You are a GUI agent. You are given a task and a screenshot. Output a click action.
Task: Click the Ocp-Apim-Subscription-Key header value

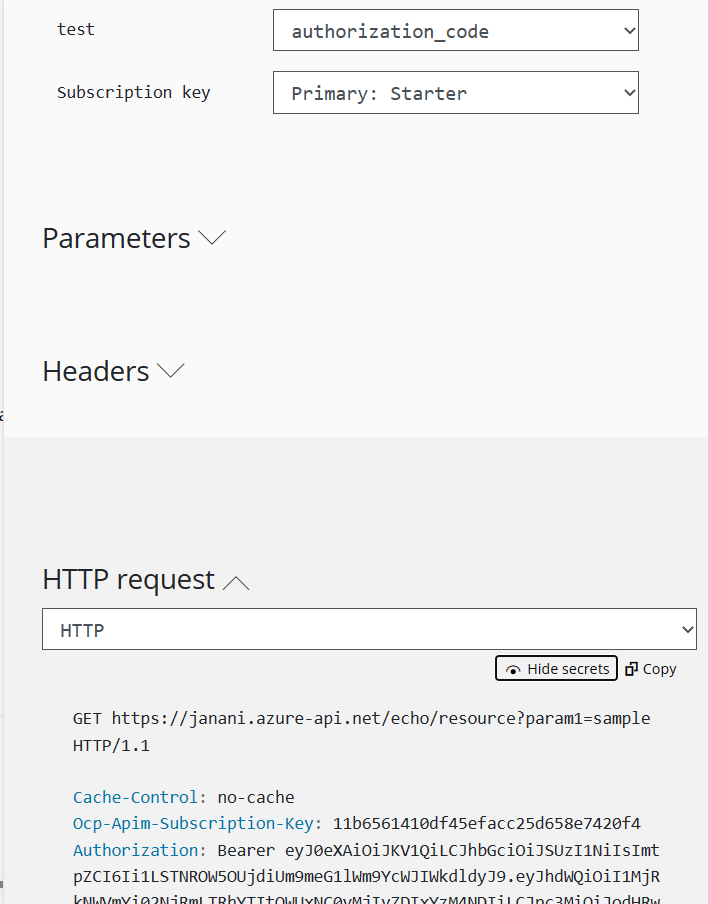pos(490,823)
